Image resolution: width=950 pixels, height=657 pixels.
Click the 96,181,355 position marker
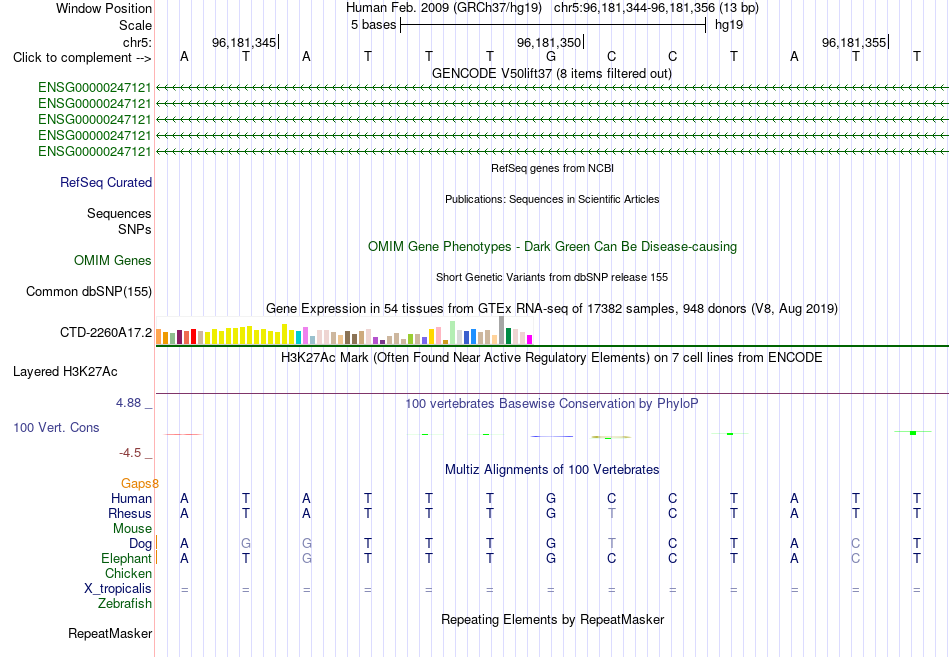854,42
